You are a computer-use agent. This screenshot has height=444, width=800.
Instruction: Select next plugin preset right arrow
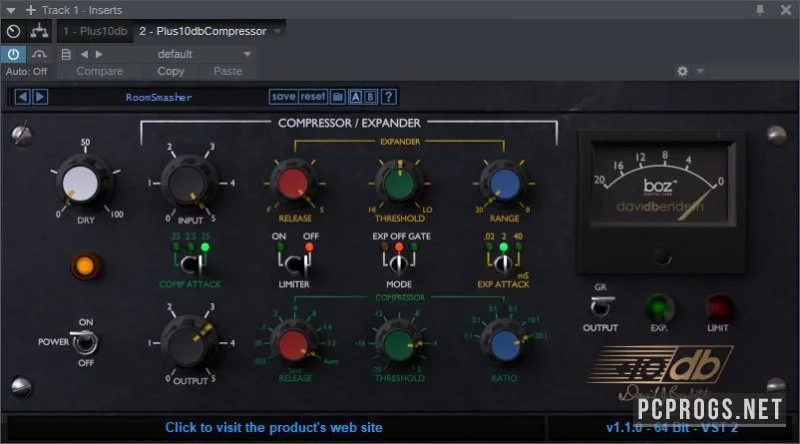[40, 96]
